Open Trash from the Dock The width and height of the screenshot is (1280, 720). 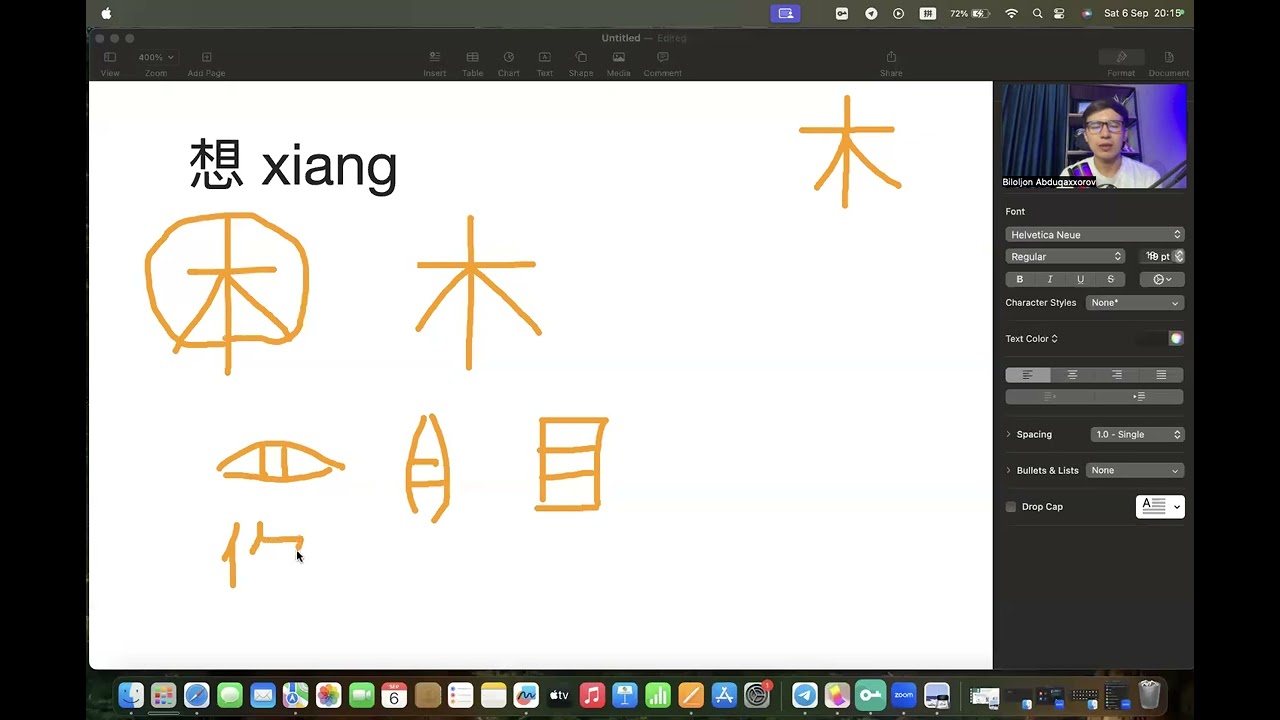coord(1149,695)
